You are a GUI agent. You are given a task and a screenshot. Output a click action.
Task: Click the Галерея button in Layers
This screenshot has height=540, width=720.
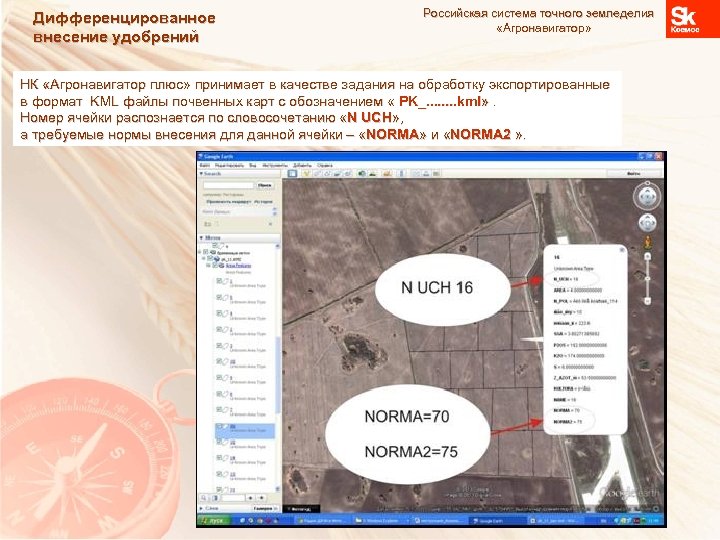(265, 508)
